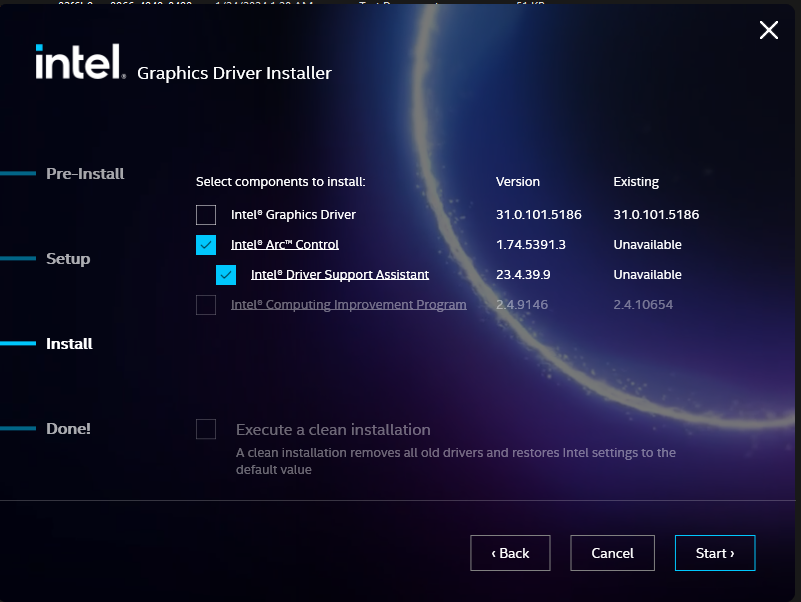Click the Existing column header
This screenshot has width=801, height=602.
636,182
